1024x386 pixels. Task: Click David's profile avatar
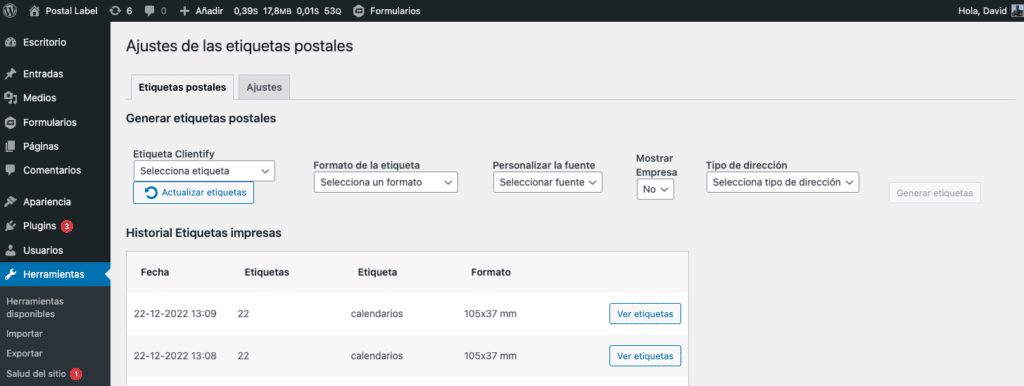[1017, 10]
